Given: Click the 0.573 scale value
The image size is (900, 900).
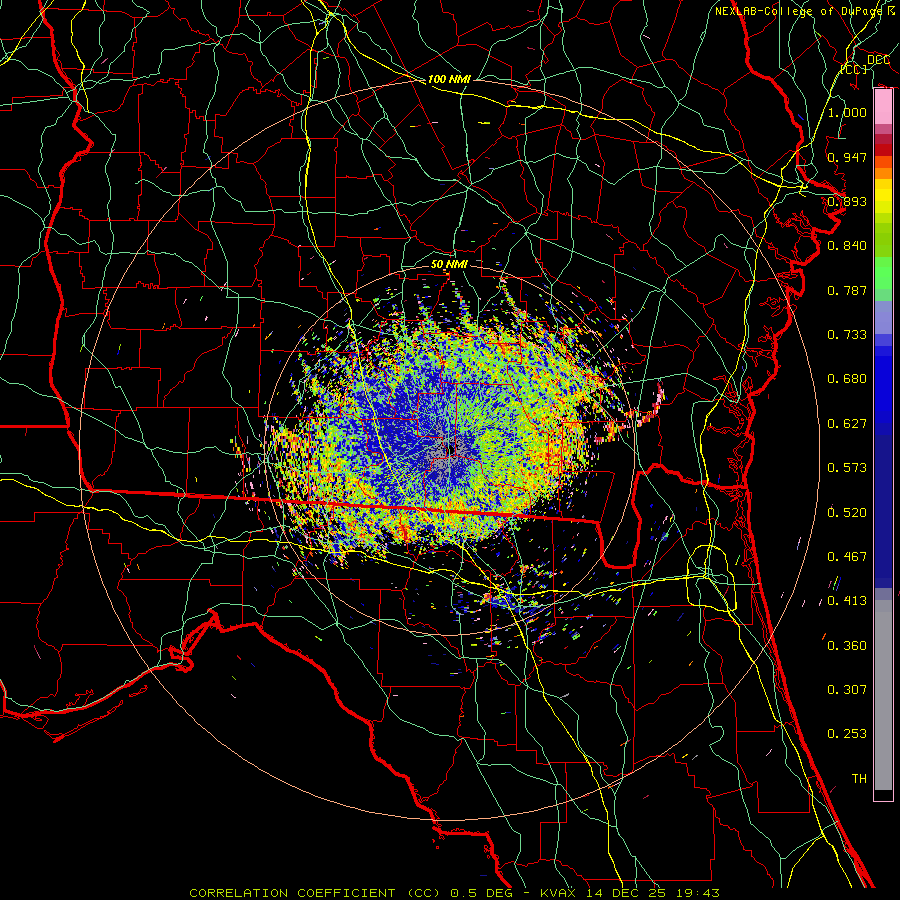Looking at the screenshot, I should click(847, 468).
